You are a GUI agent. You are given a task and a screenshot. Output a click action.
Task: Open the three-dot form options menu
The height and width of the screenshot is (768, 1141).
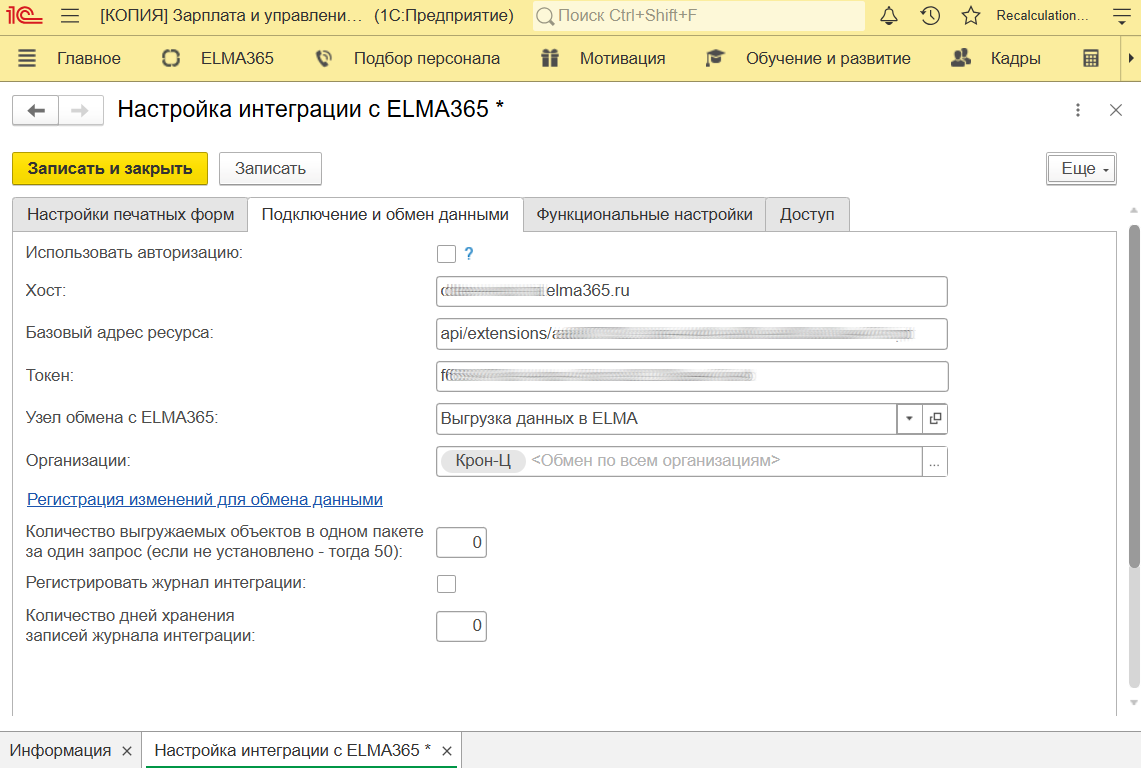[1078, 110]
